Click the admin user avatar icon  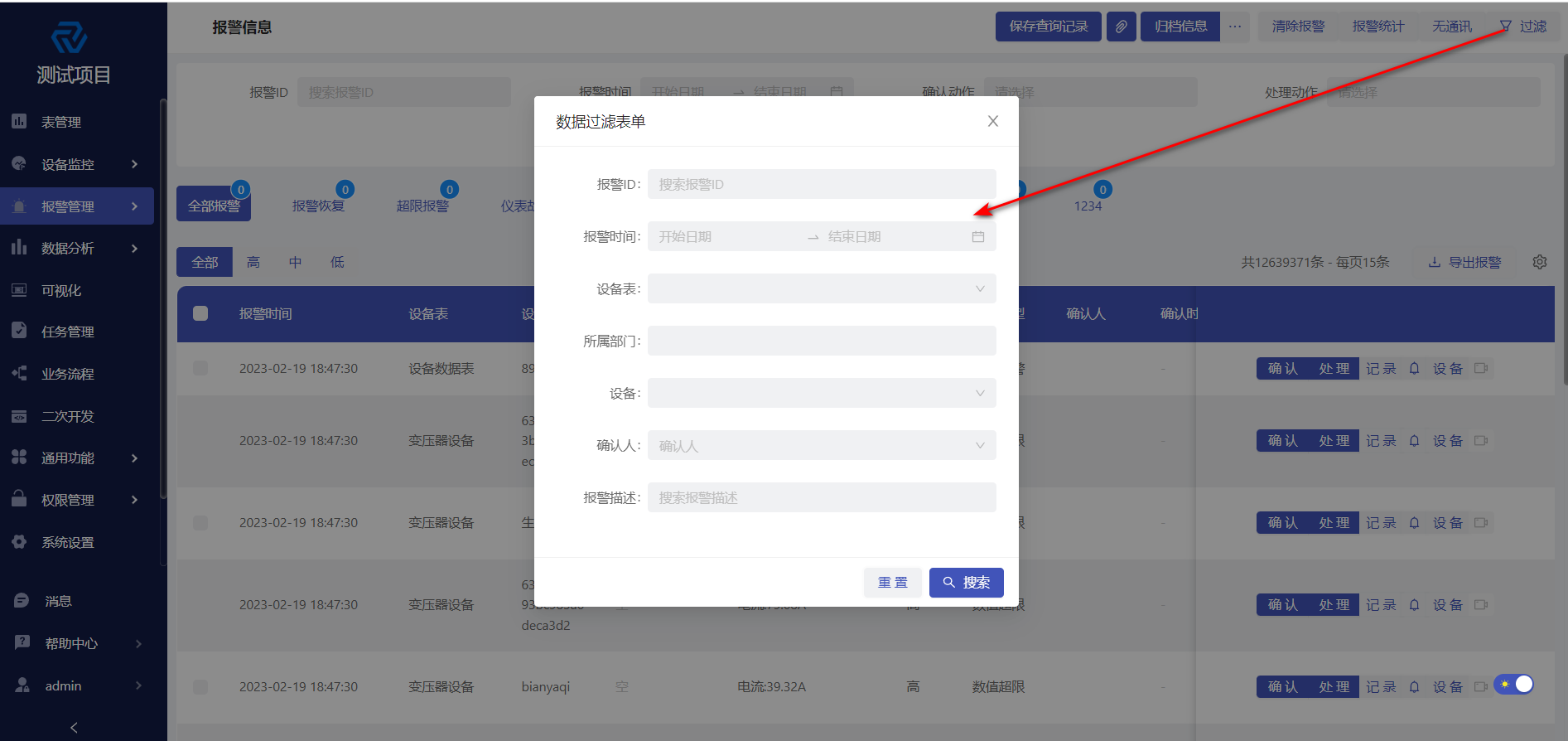tap(22, 685)
